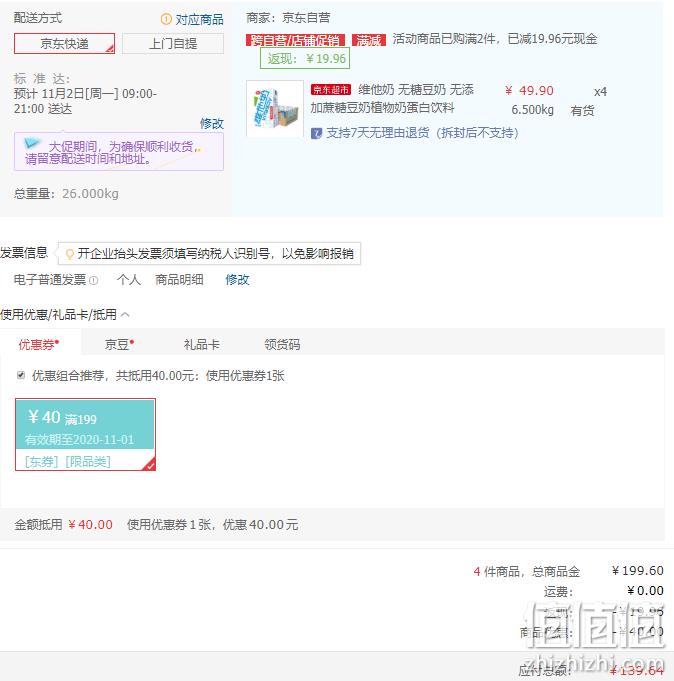The height and width of the screenshot is (681, 674).
Task: Switch to the 礼品卡 tab
Action: (202, 344)
